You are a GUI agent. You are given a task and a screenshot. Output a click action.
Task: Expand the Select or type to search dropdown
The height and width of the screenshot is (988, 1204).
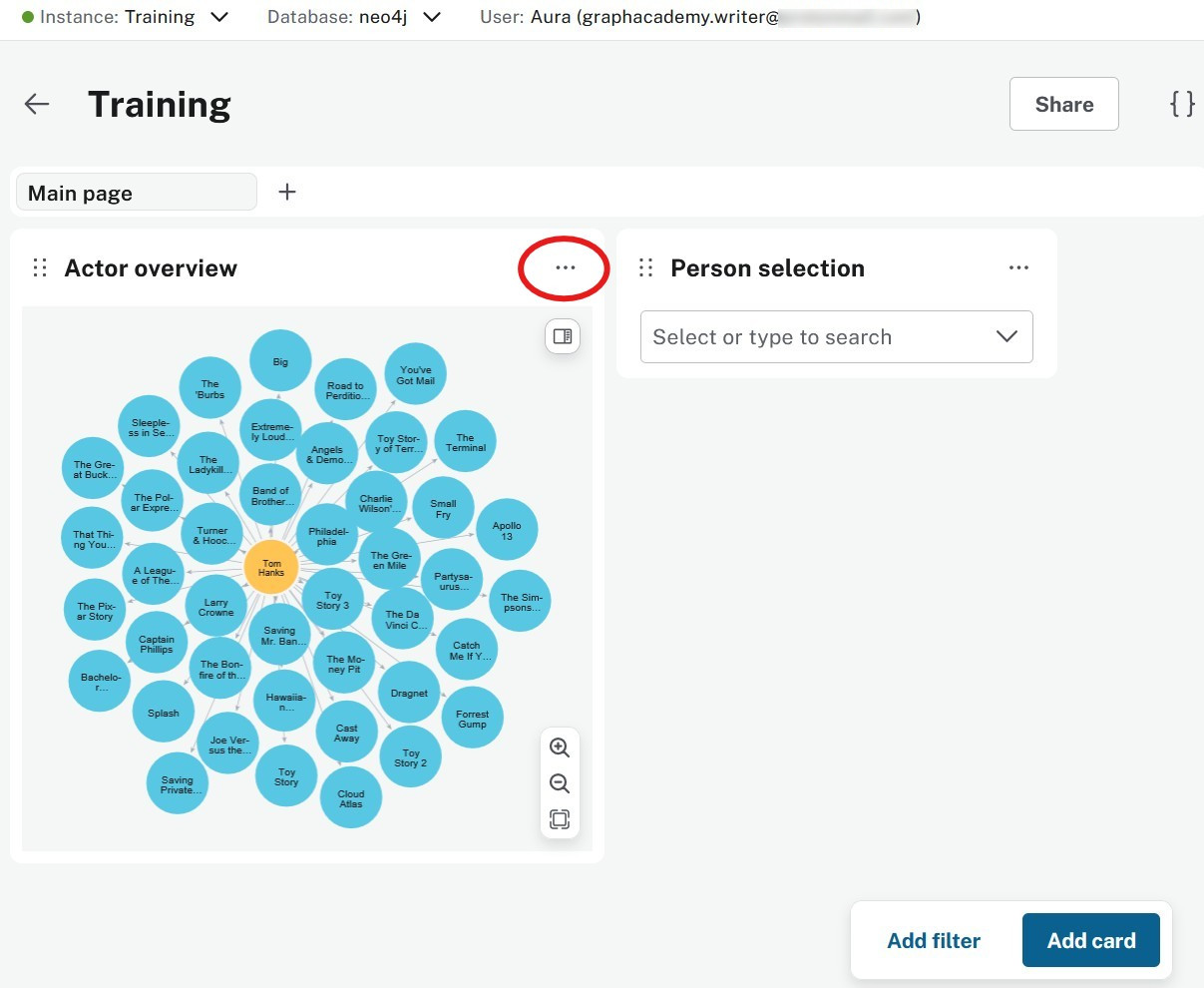1006,336
